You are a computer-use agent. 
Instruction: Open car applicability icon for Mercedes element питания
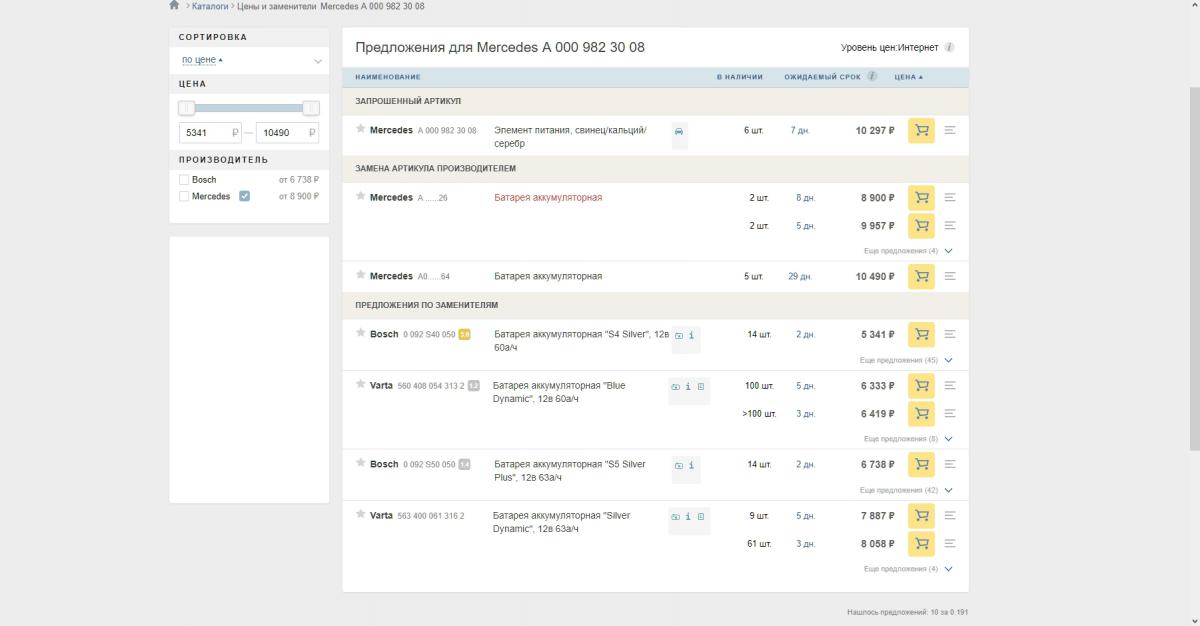point(679,132)
